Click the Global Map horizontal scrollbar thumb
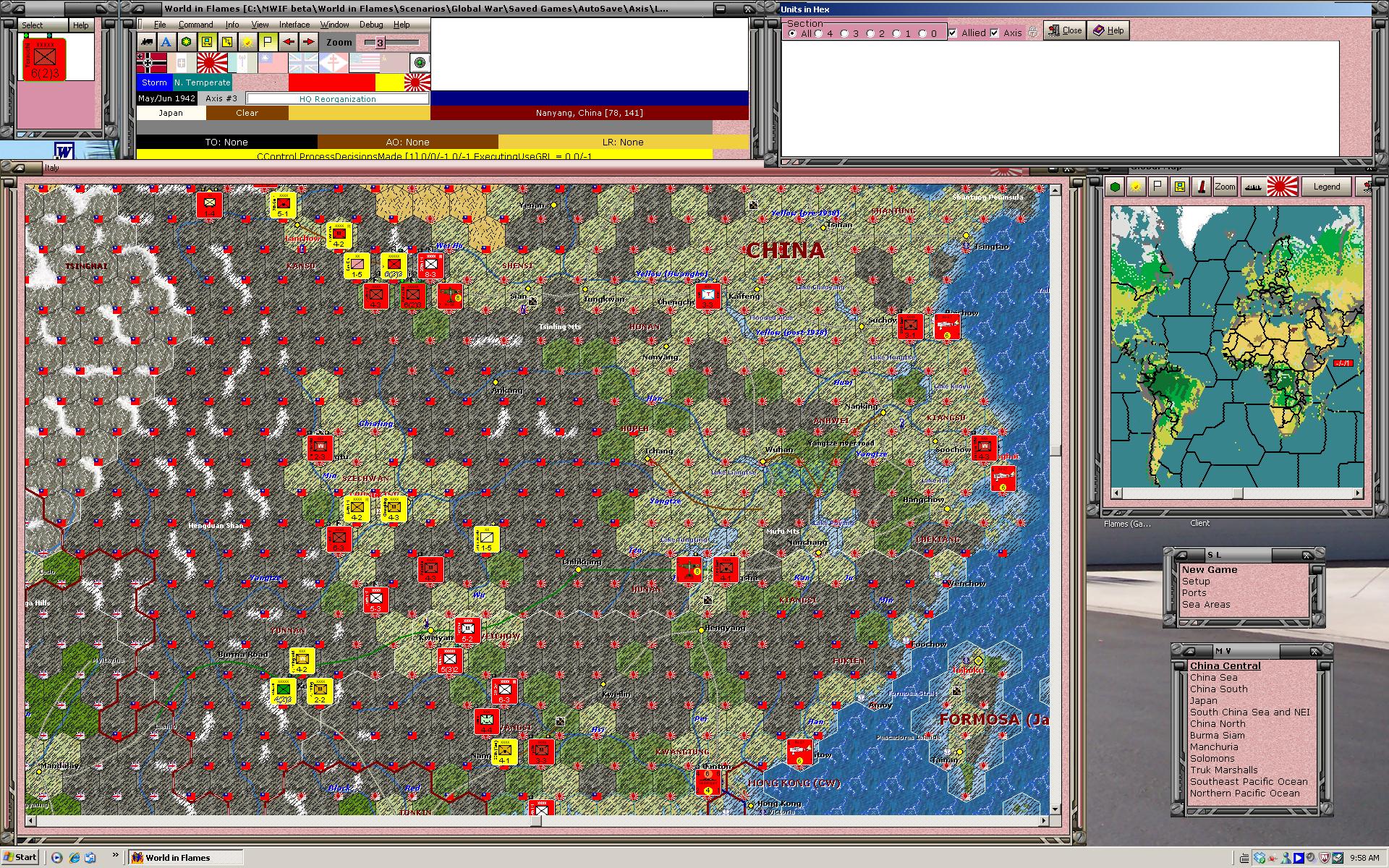Screen dimensions: 1389x868 tap(1238, 493)
